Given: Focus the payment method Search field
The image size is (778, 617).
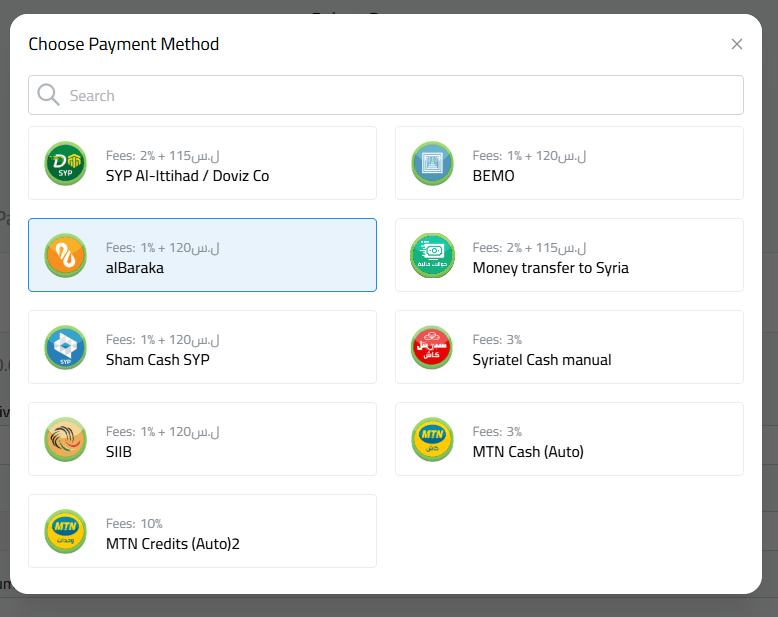Looking at the screenshot, I should (386, 95).
